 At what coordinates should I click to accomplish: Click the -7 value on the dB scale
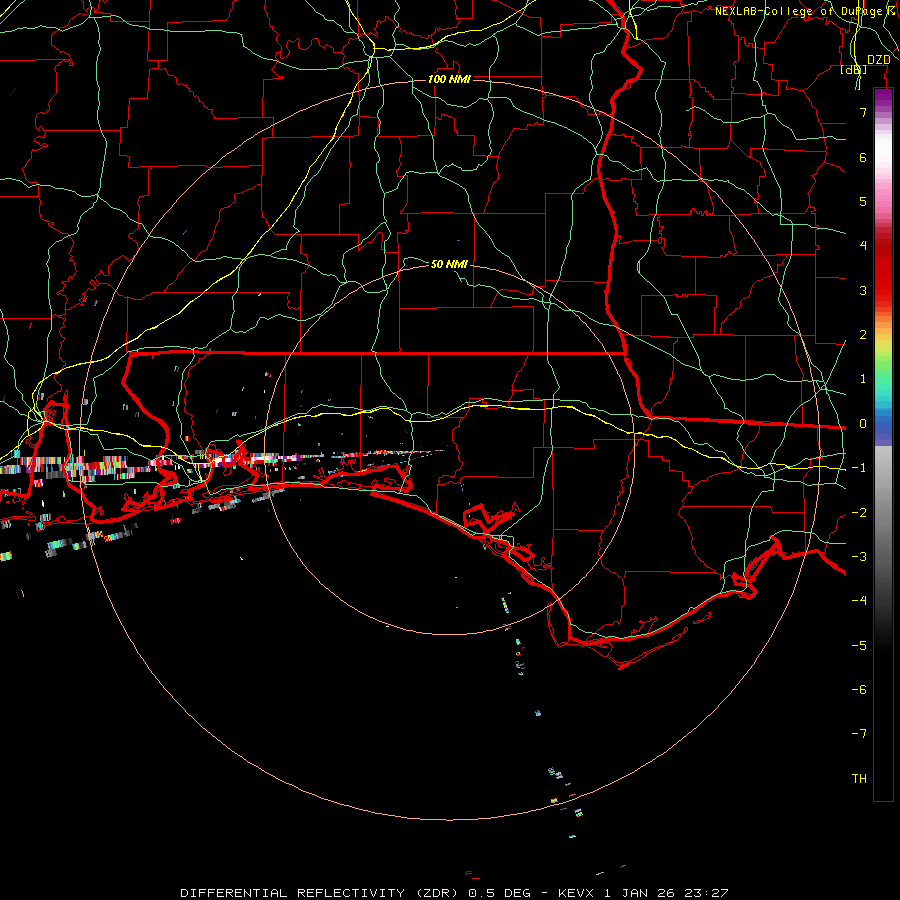[859, 734]
